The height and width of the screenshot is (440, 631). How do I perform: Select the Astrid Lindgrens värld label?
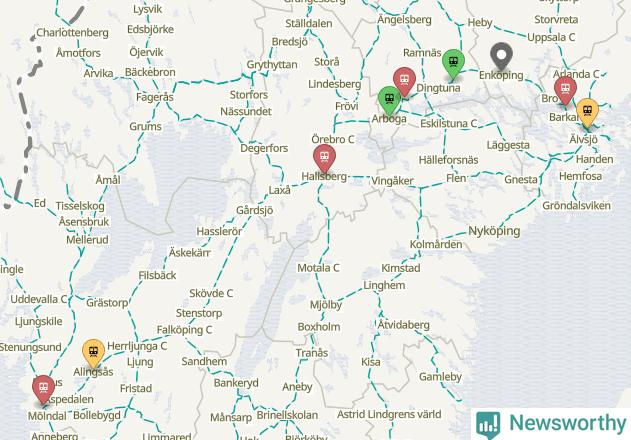(389, 414)
